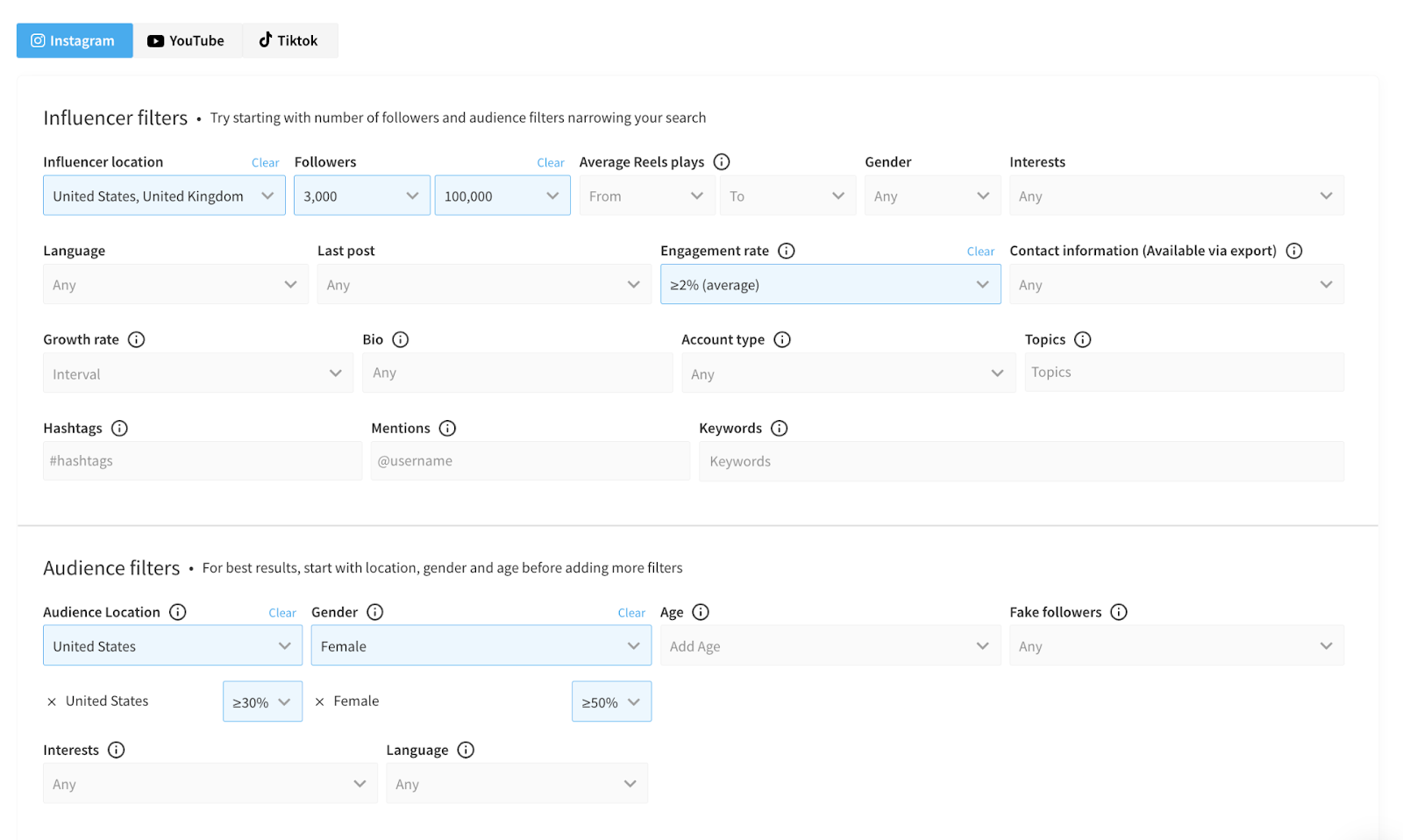Click the @username mentions field
This screenshot has height=840, width=1403.
530,461
